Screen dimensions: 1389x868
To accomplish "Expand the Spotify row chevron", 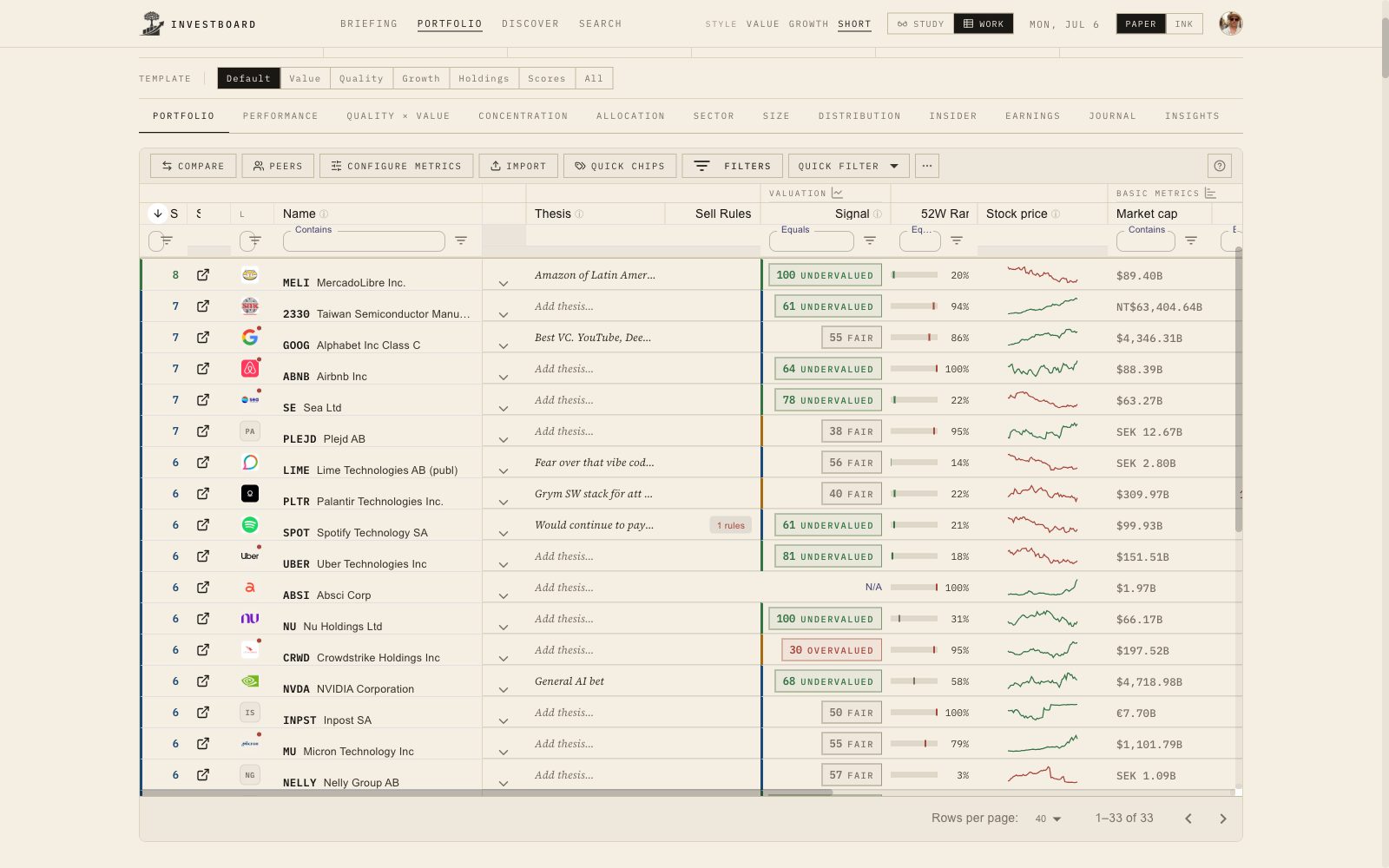I will click(x=504, y=533).
